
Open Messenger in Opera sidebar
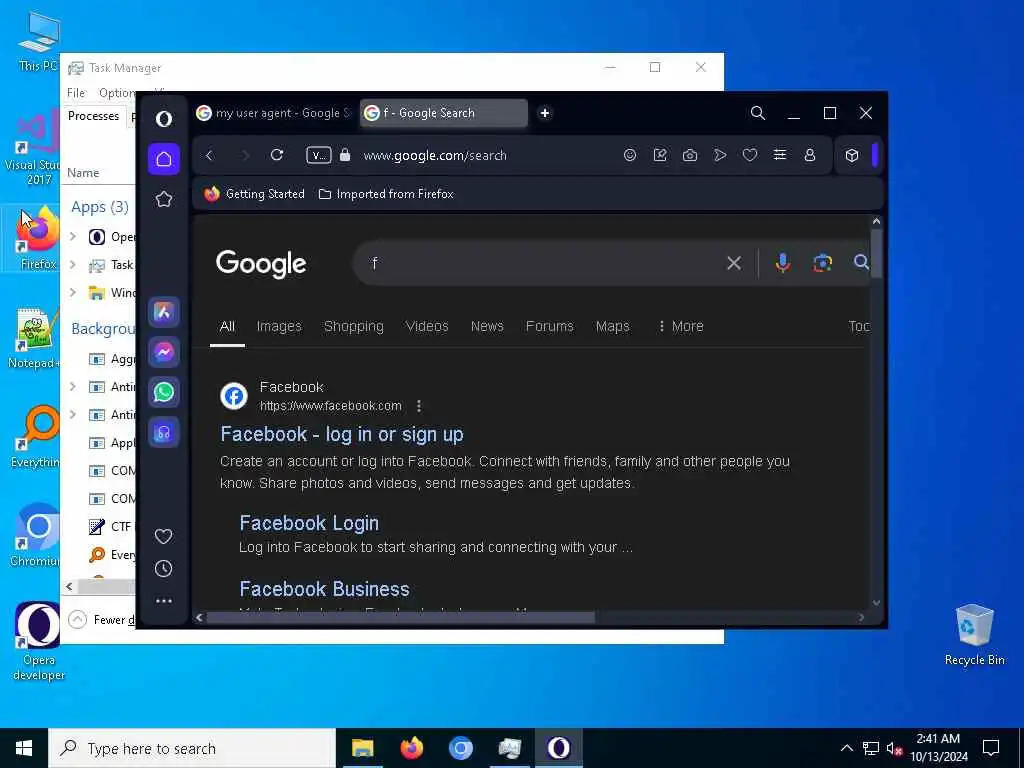(x=164, y=352)
